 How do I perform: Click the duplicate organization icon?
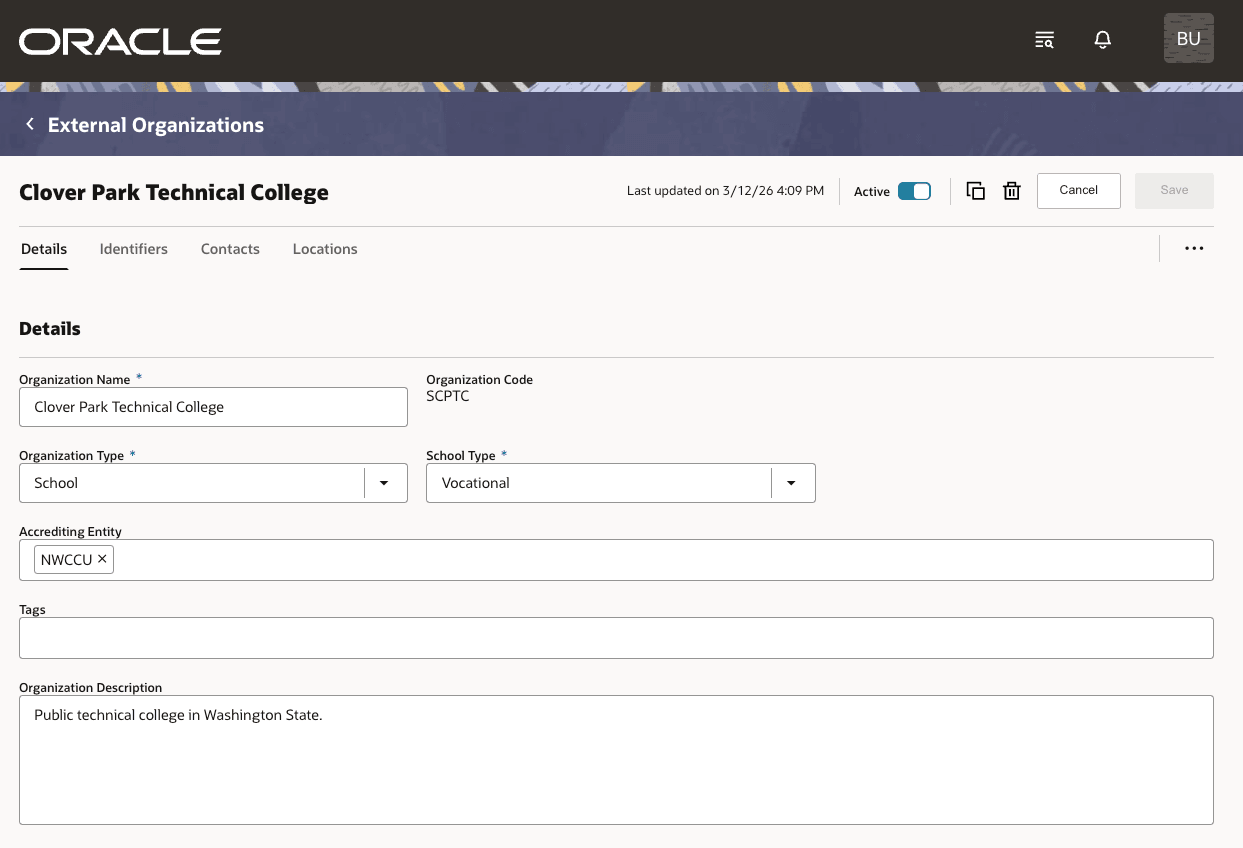point(976,191)
